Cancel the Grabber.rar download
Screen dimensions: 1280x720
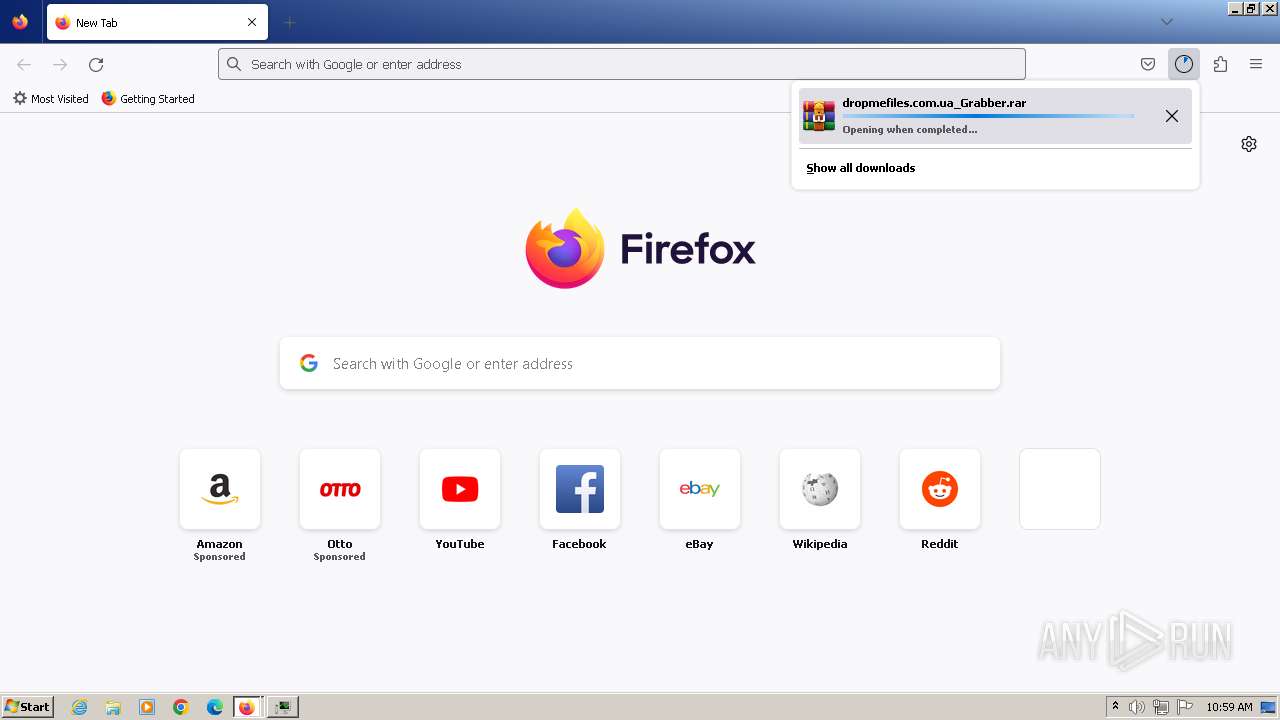coord(1172,116)
